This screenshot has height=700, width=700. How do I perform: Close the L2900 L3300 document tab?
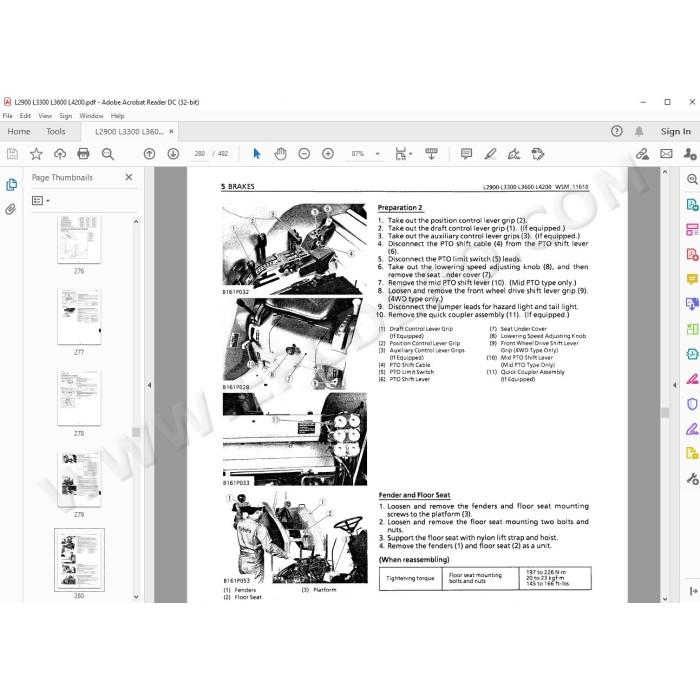point(171,132)
